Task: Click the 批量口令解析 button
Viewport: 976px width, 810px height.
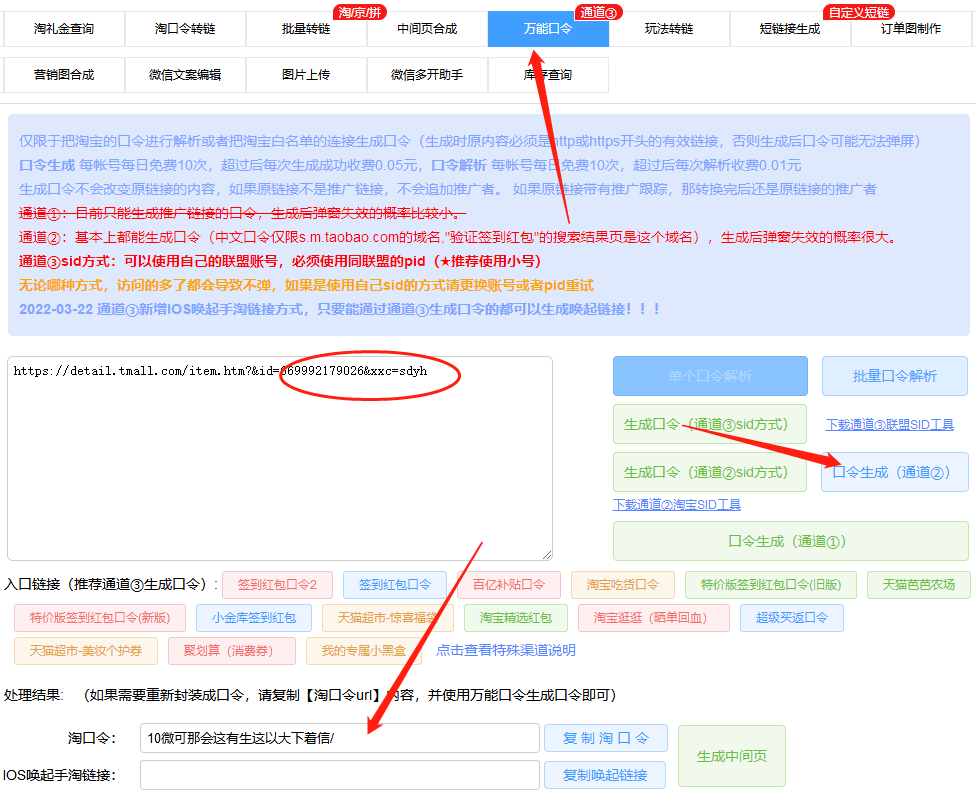Action: click(894, 376)
